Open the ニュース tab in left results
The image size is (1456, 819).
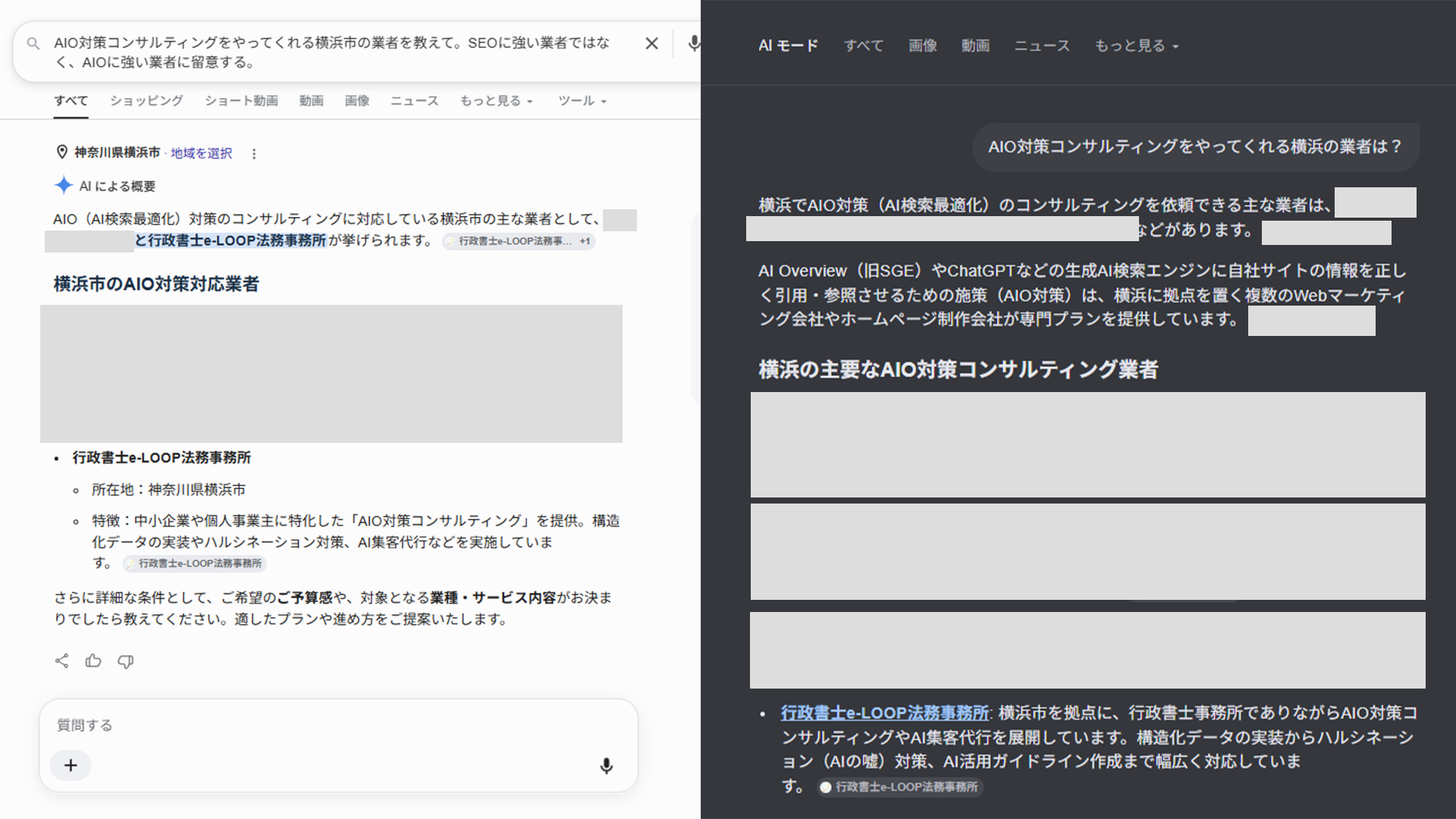pos(414,101)
